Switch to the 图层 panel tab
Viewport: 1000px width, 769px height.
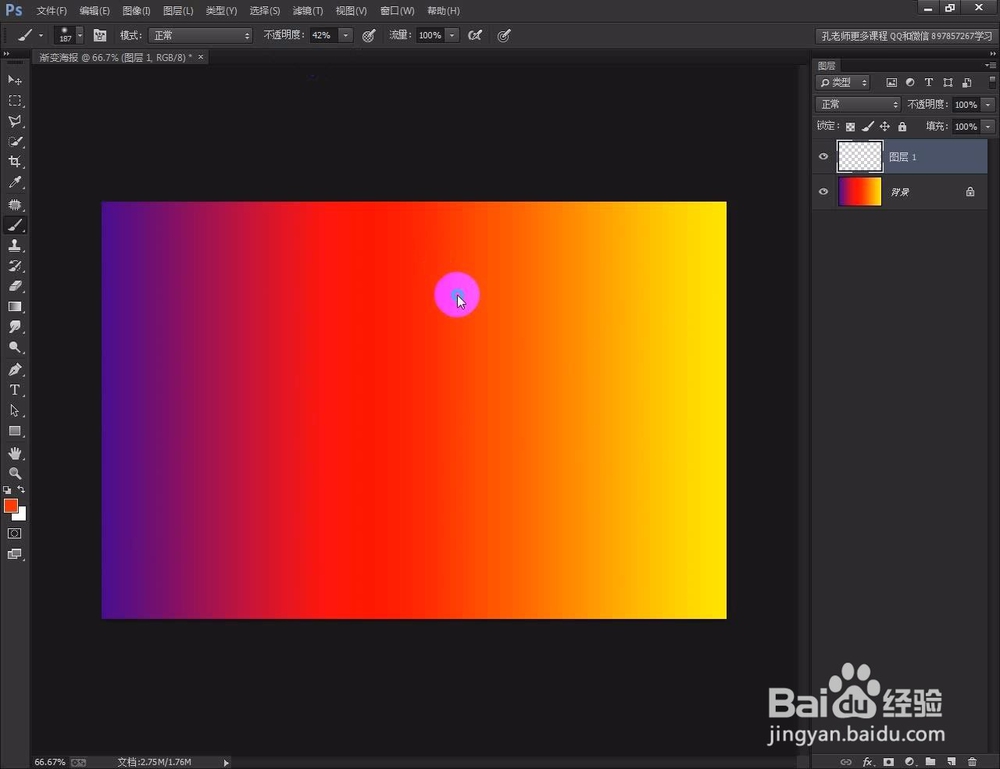(x=829, y=65)
